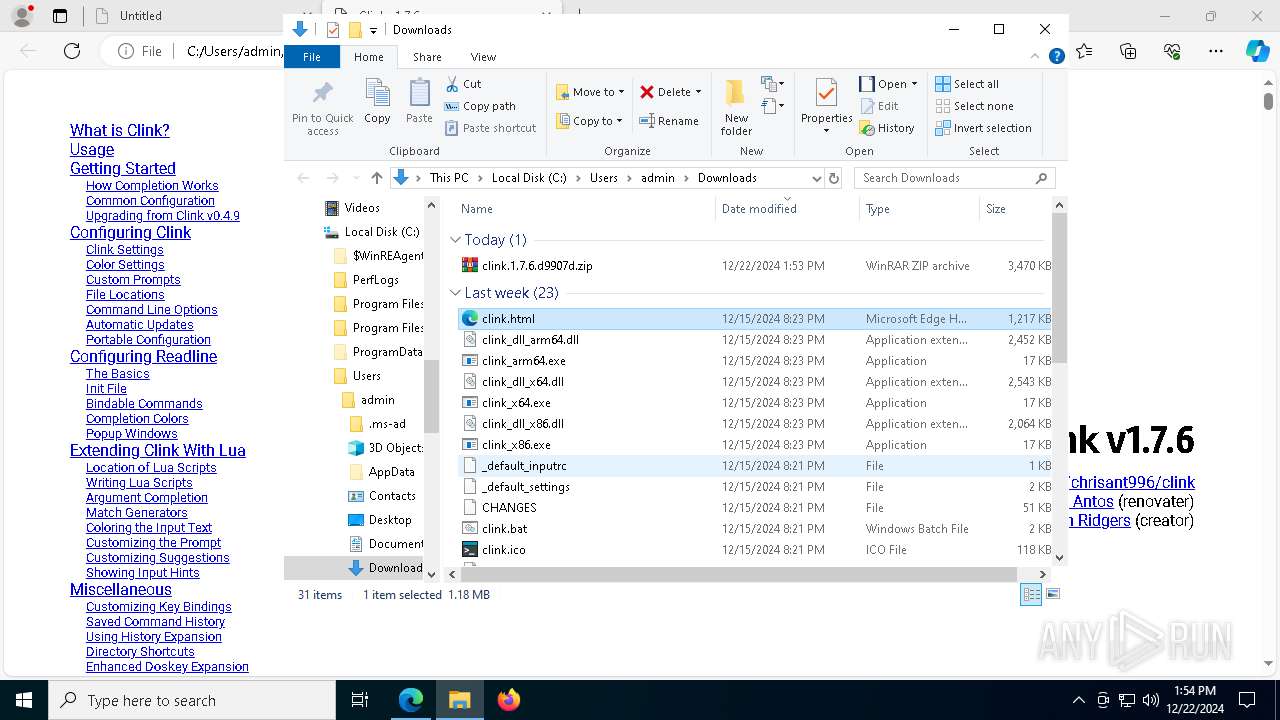The width and height of the screenshot is (1280, 720).
Task: Open Microsoft Edge from taskbar
Action: pos(411,700)
